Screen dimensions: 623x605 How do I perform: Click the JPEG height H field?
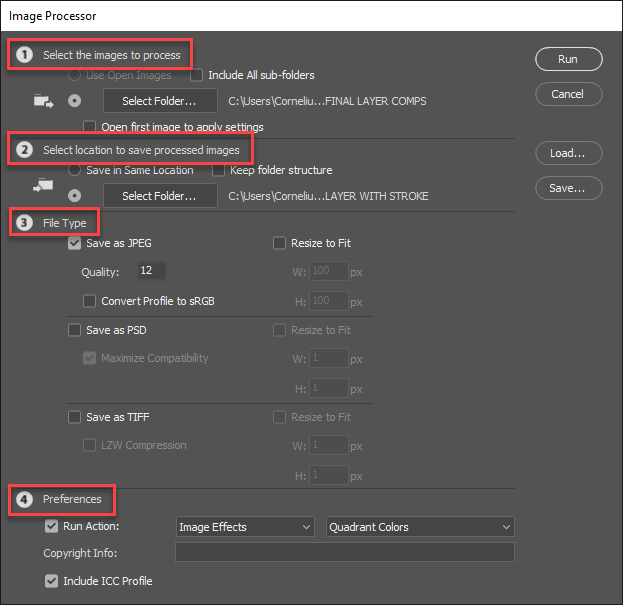tap(329, 301)
